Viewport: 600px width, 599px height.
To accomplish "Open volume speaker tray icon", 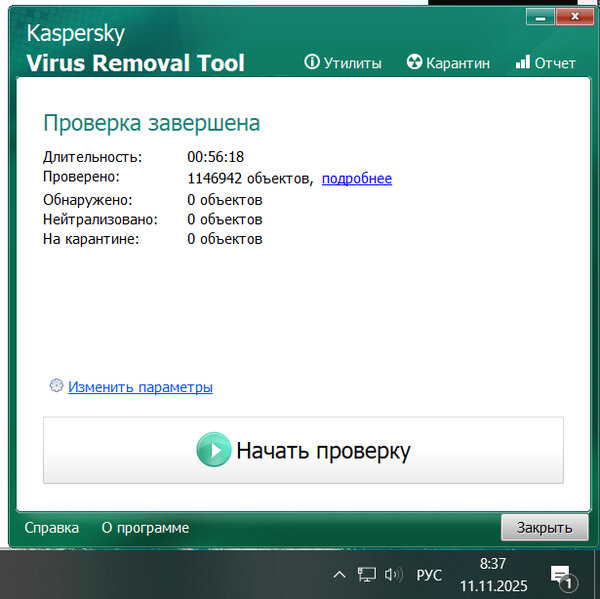I will (393, 575).
